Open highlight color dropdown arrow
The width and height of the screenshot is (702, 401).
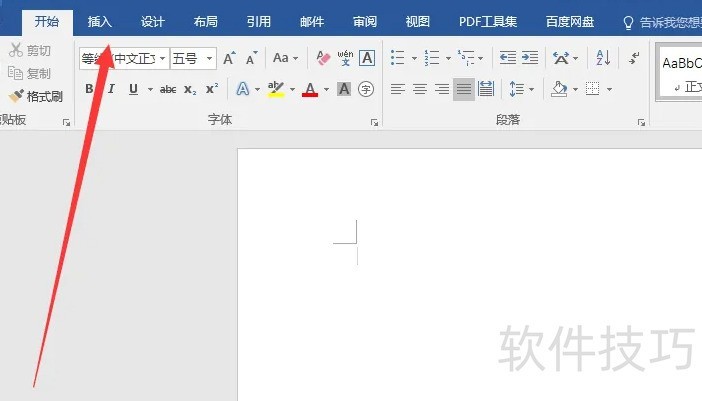(292, 90)
